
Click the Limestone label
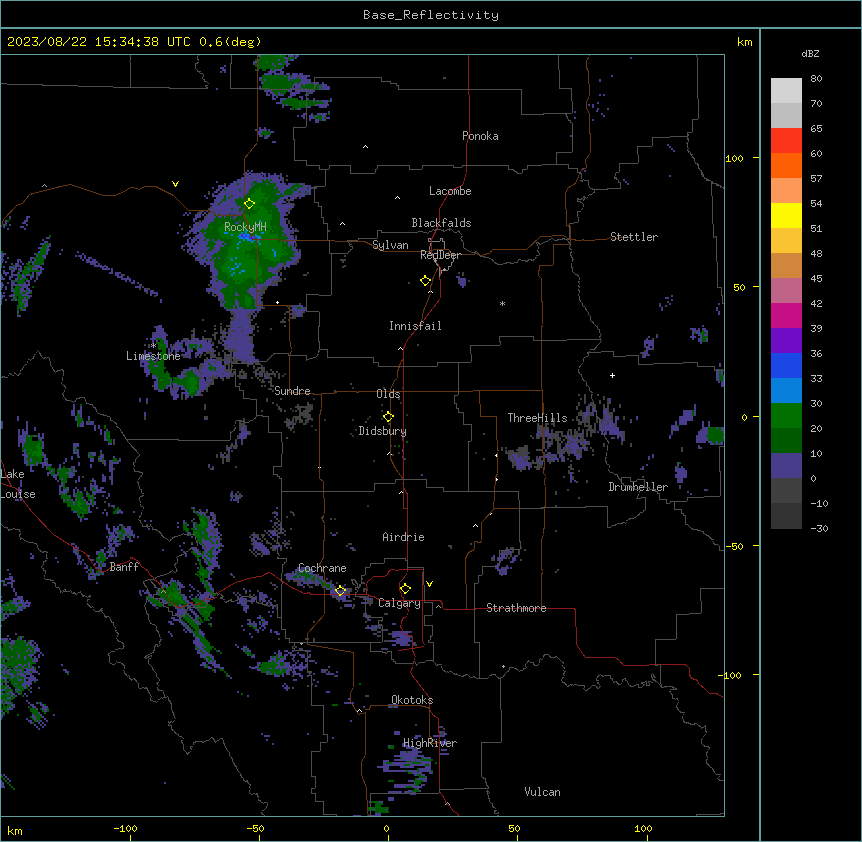153,356
